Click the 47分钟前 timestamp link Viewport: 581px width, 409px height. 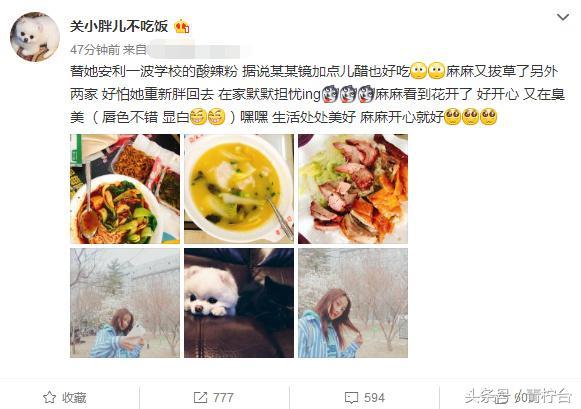(x=95, y=50)
